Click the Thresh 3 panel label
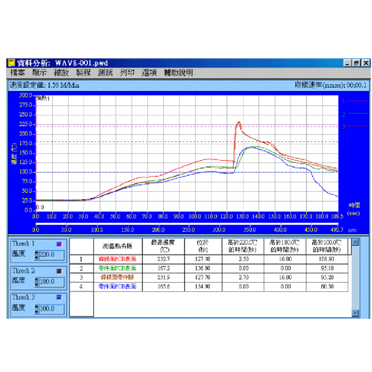This screenshot has width=372, height=372. 23,297
